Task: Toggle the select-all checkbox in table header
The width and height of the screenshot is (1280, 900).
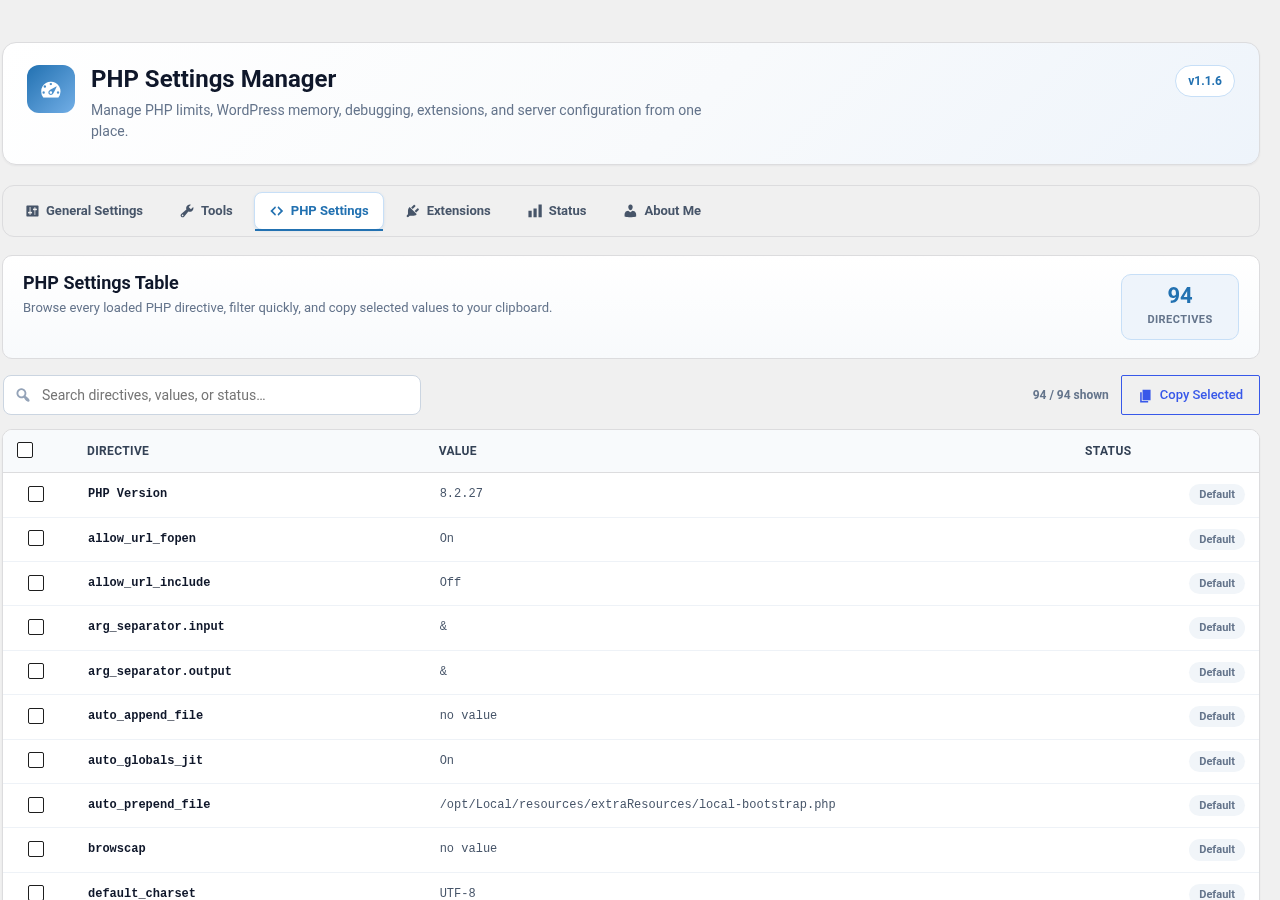Action: (x=25, y=450)
